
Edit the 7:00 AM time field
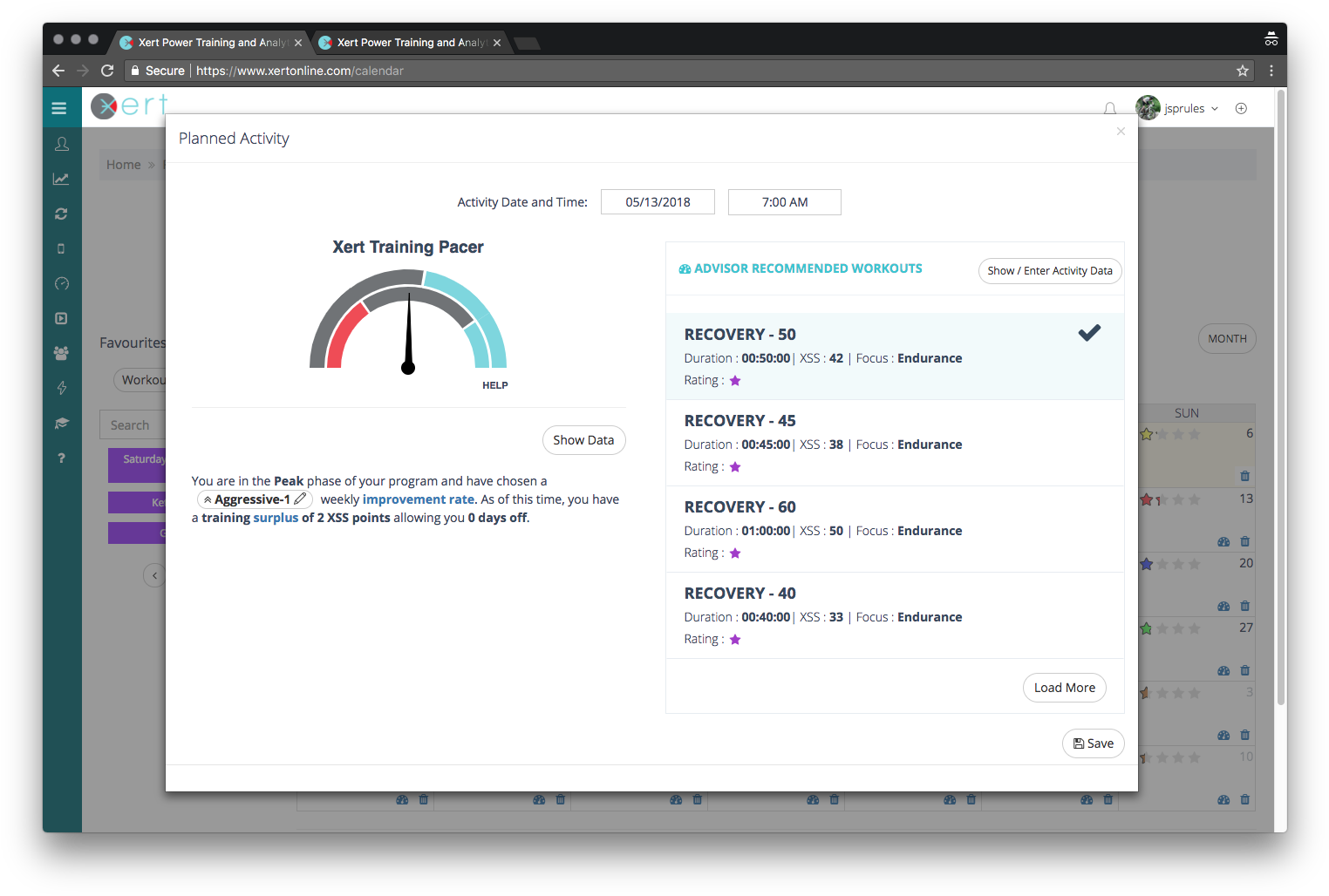point(785,202)
